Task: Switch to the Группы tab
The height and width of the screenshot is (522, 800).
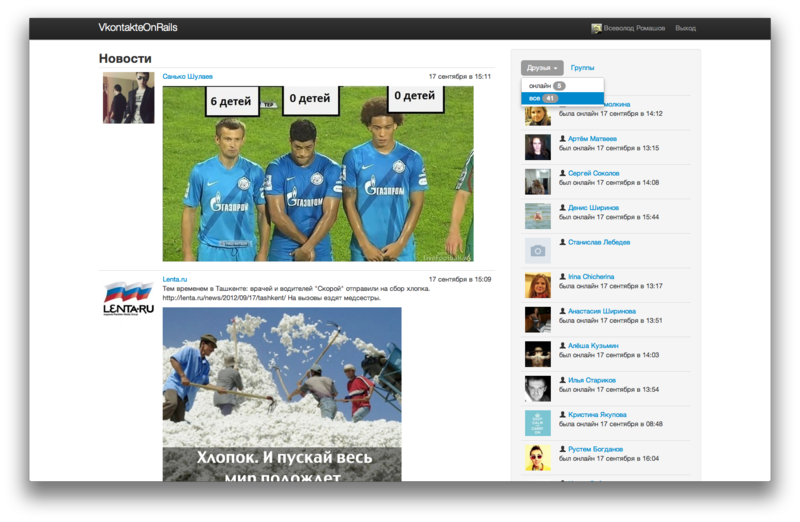Action: pos(582,67)
